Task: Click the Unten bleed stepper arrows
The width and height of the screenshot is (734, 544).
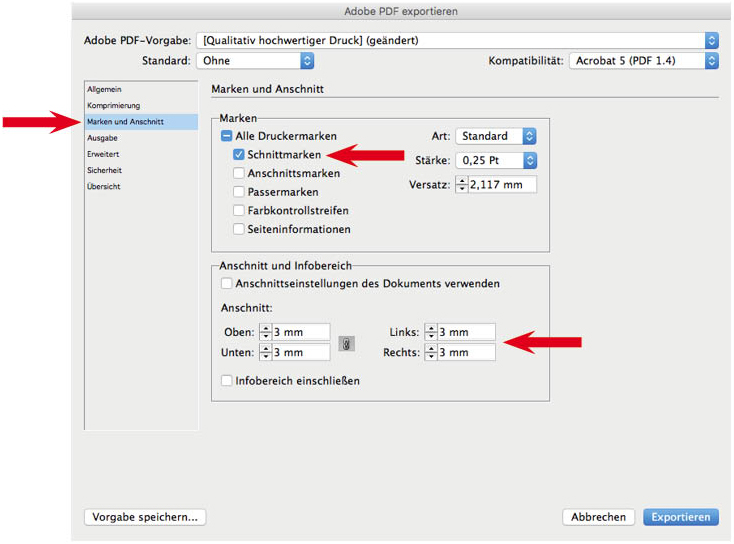Action: pos(265,352)
